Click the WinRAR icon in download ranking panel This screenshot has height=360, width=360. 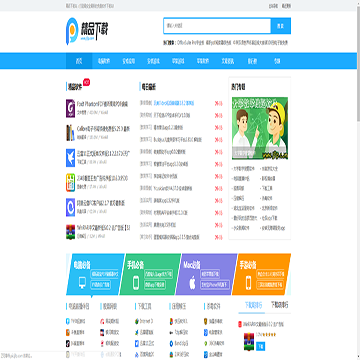click(249, 343)
